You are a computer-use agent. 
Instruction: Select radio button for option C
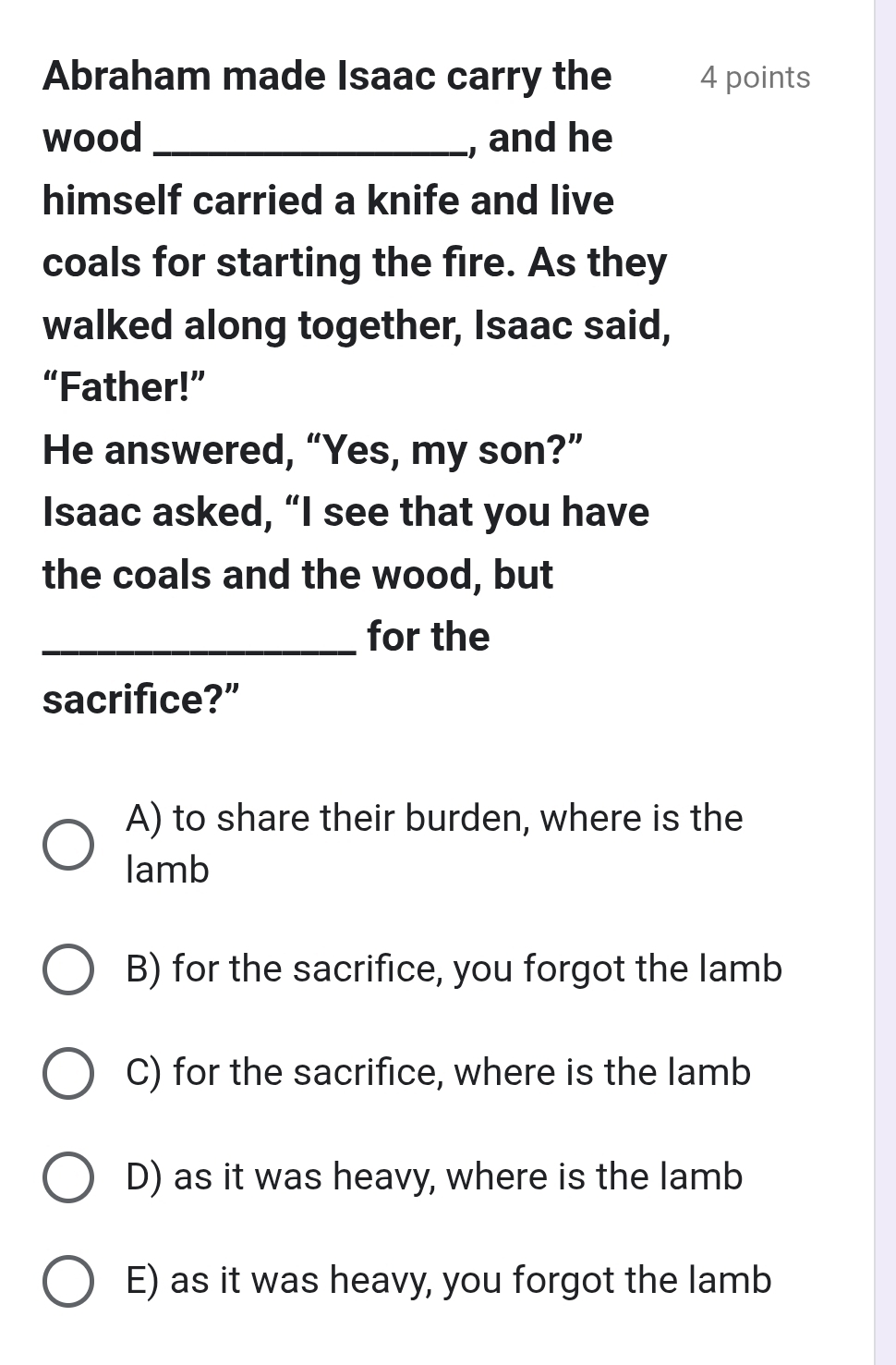pos(68,1074)
